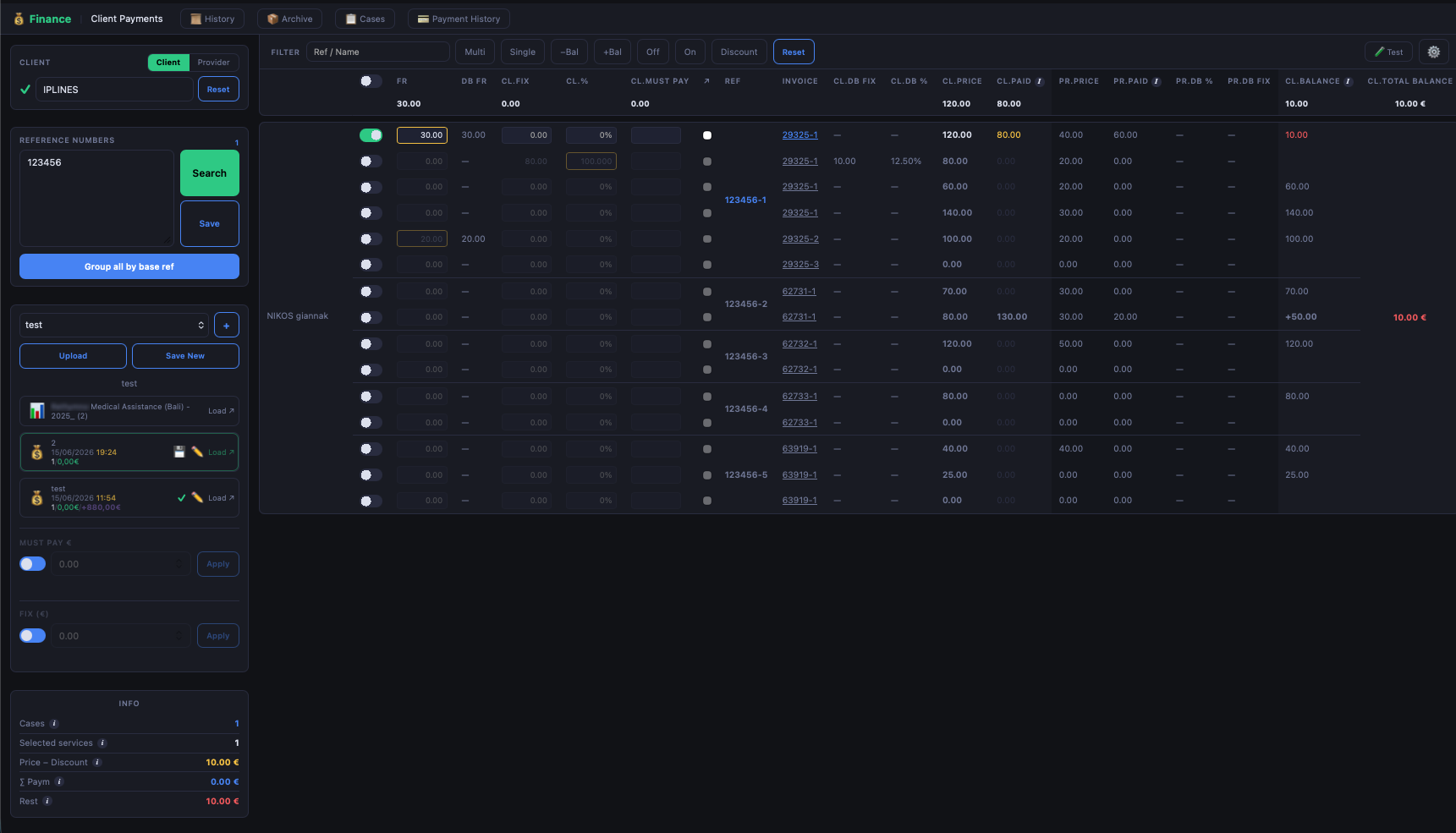Viewport: 1456px width, 833px height.
Task: Click the info icon next to Selected services
Action: click(102, 743)
